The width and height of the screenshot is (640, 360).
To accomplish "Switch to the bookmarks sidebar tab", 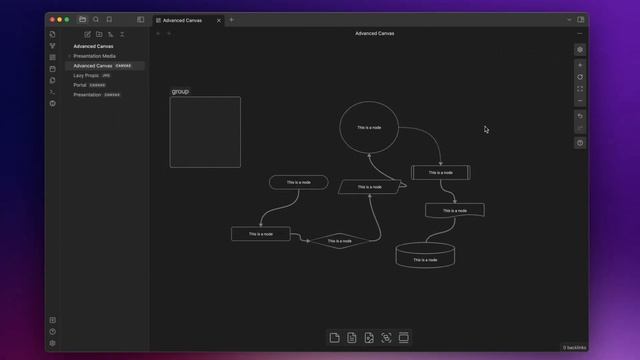I will pyautogui.click(x=109, y=20).
